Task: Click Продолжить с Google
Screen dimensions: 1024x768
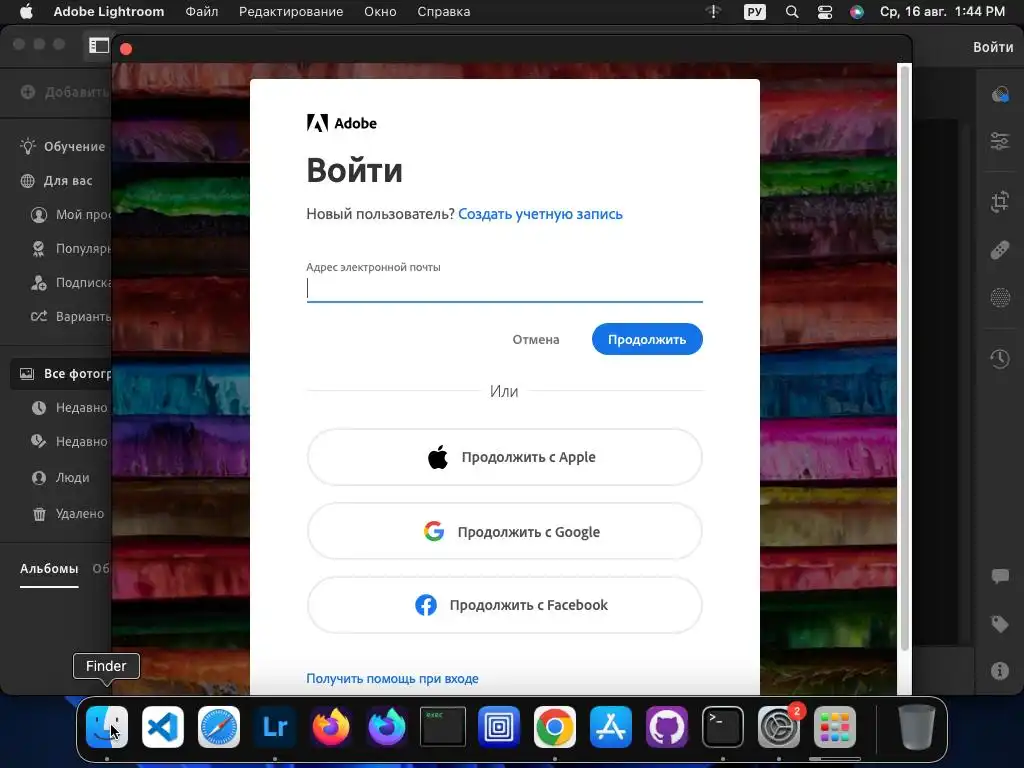Action: (x=505, y=532)
